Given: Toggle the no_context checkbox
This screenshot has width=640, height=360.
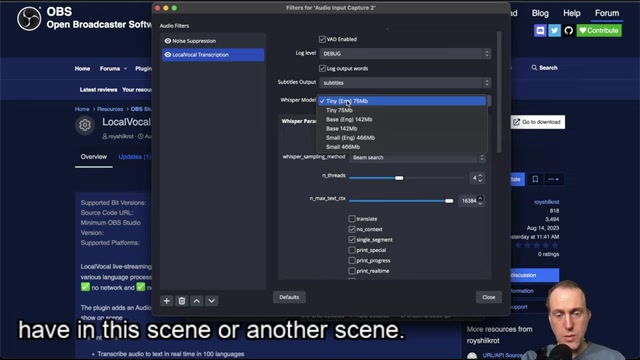Looking at the screenshot, I should (x=352, y=229).
